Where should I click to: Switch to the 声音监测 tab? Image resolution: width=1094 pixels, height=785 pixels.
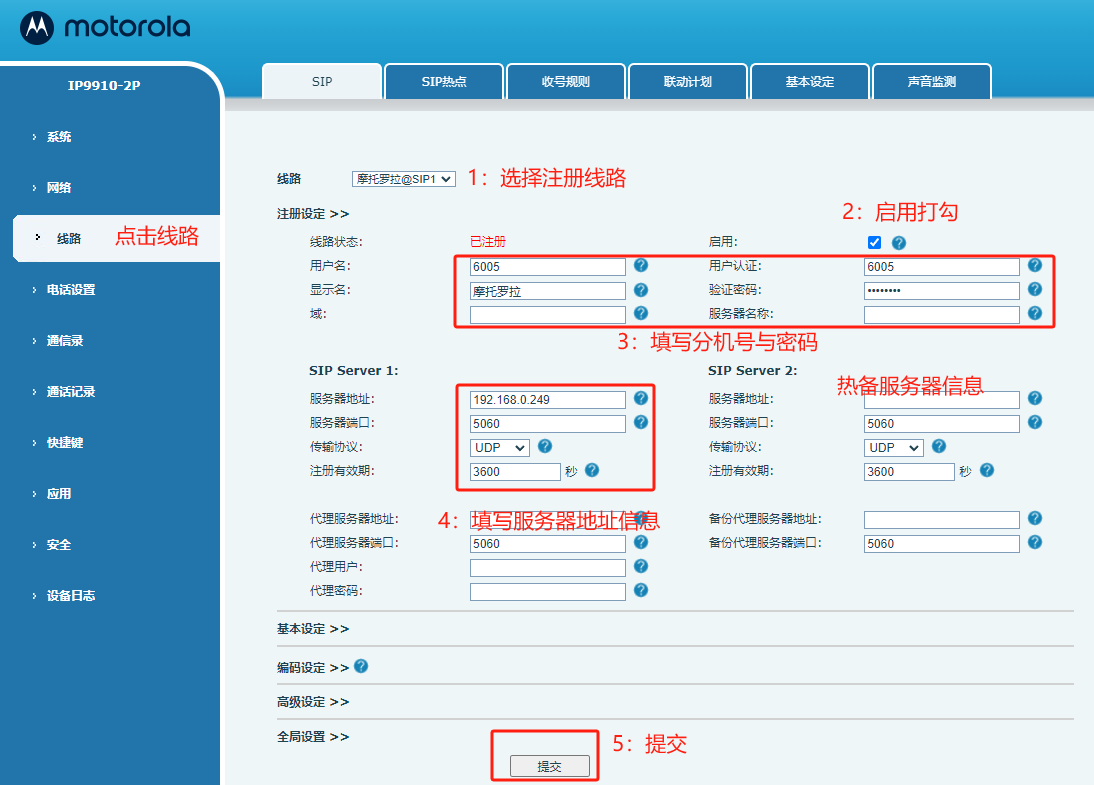[931, 82]
